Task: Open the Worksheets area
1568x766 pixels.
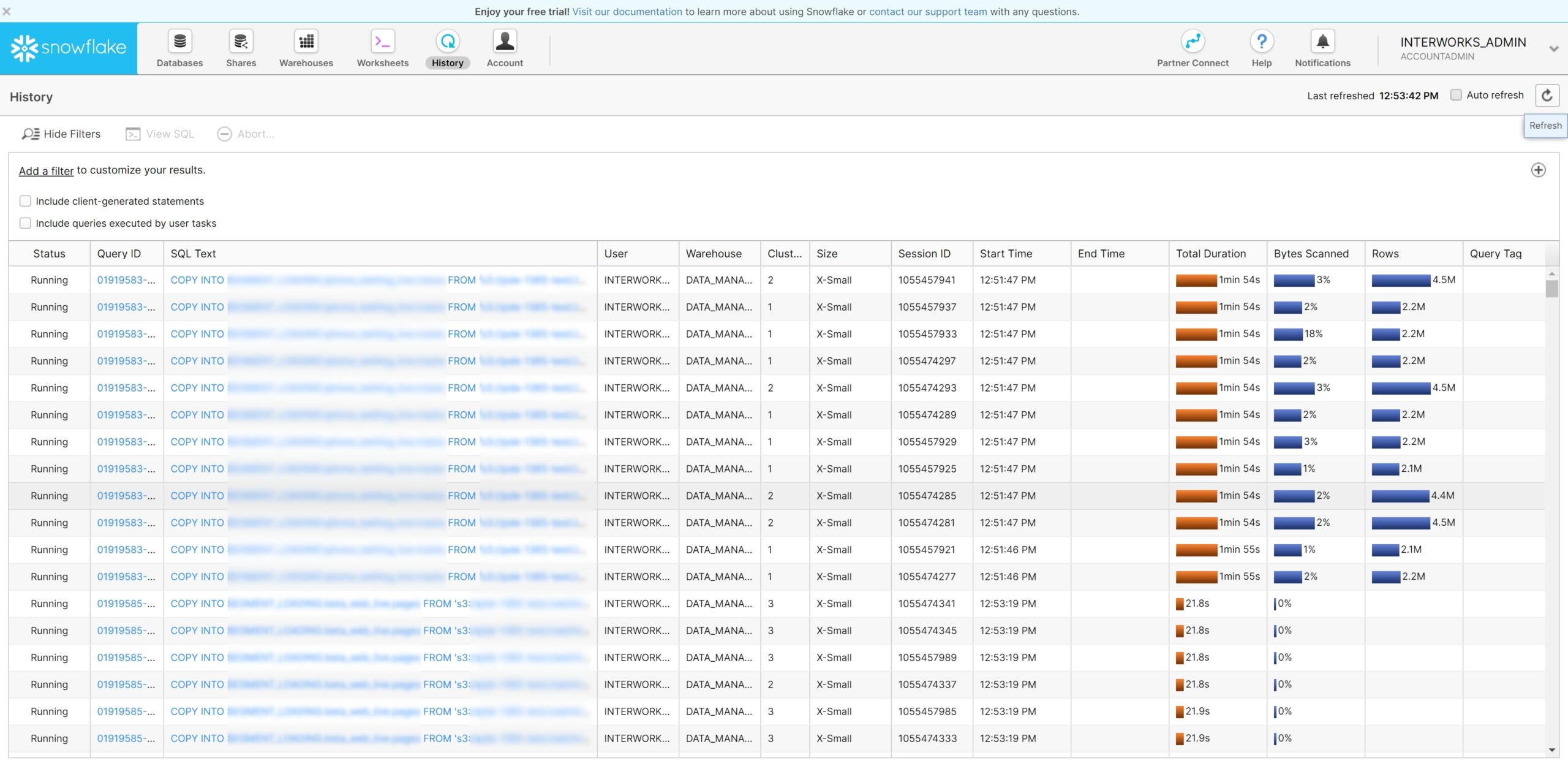Action: click(x=382, y=48)
